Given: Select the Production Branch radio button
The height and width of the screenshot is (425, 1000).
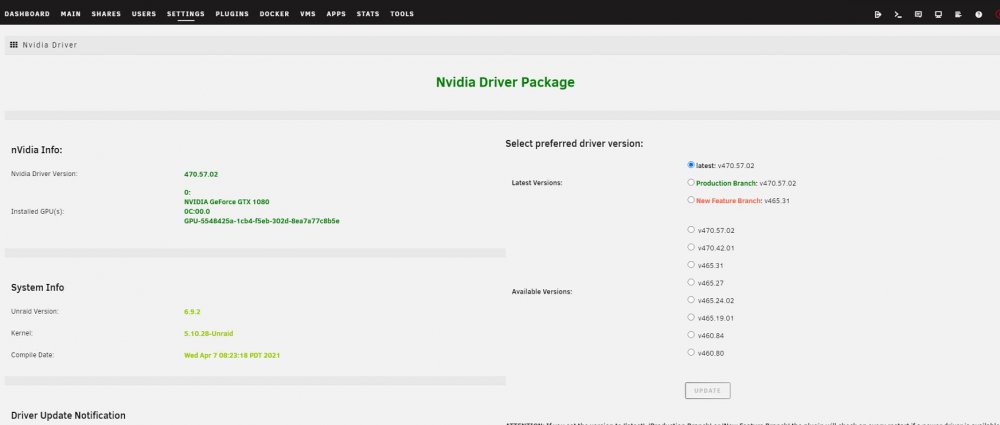Looking at the screenshot, I should [x=691, y=183].
